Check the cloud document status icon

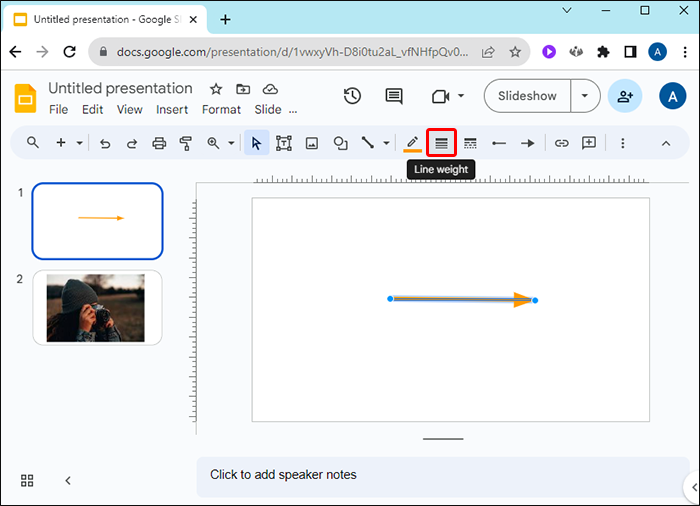pos(270,89)
